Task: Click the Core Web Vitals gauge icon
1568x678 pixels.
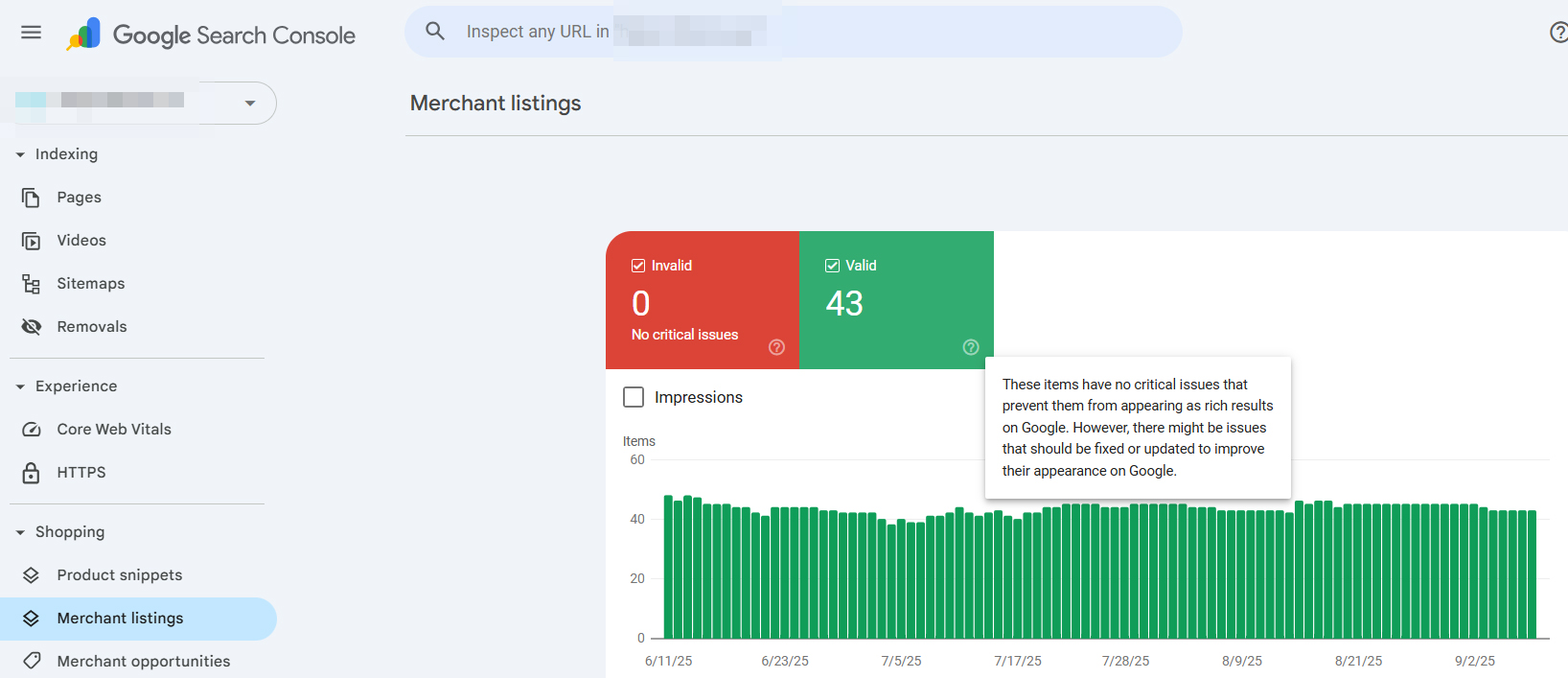Action: click(x=32, y=430)
